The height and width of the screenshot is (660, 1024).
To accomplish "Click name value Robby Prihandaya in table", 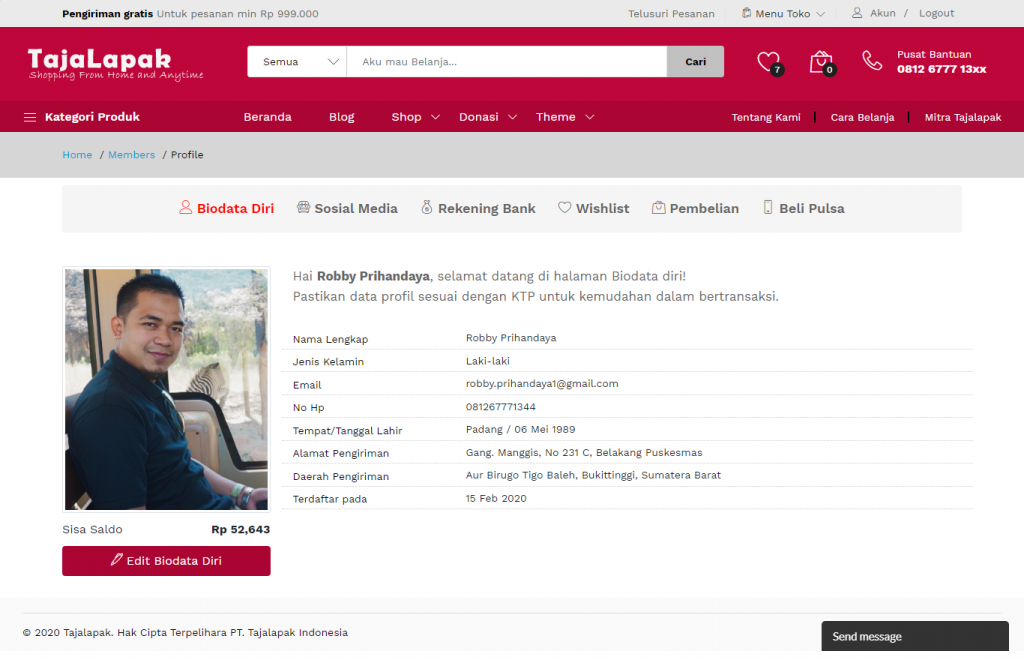I will coord(511,338).
